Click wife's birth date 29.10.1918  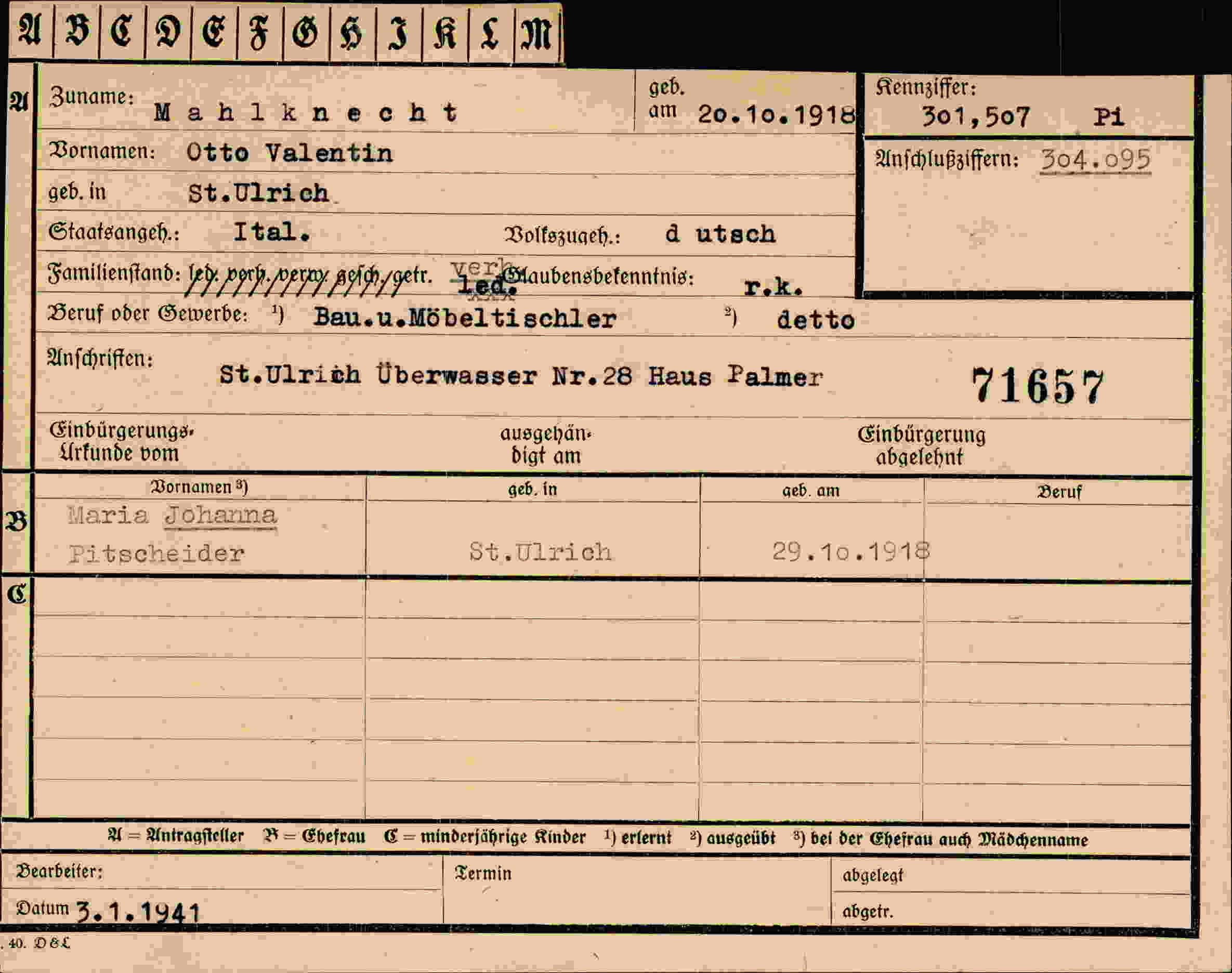click(851, 551)
